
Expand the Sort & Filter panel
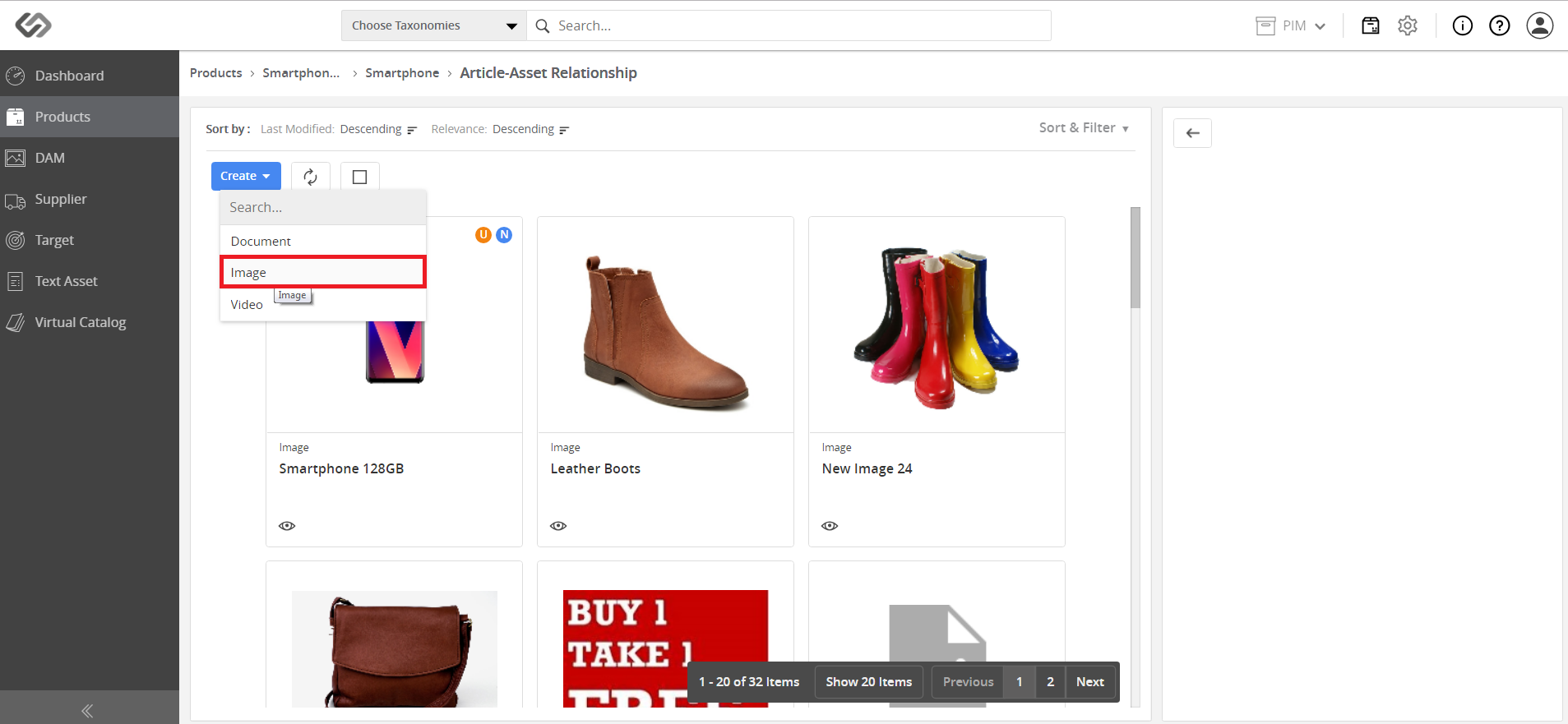[1084, 128]
